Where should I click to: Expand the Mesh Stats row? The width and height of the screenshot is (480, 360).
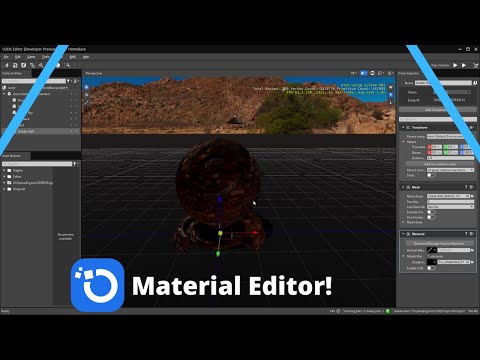pos(404,222)
